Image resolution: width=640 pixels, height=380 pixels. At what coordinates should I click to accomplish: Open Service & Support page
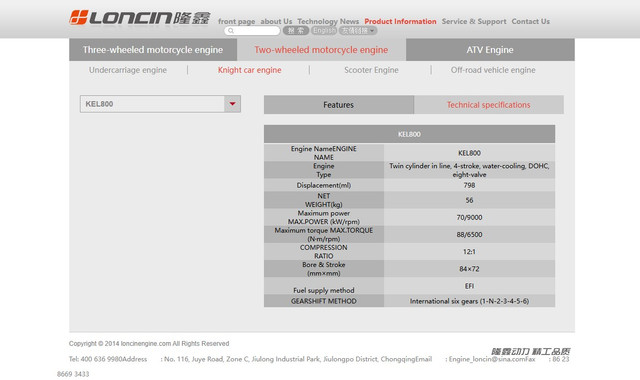(474, 21)
